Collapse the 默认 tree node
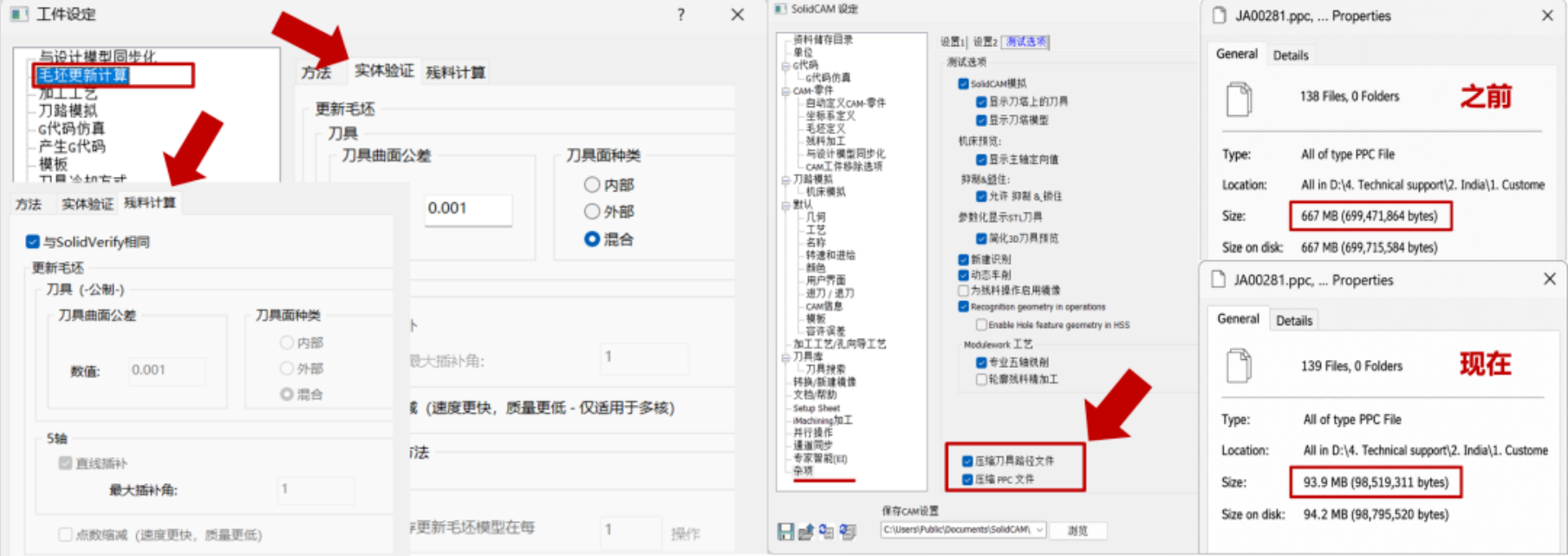 [x=786, y=205]
